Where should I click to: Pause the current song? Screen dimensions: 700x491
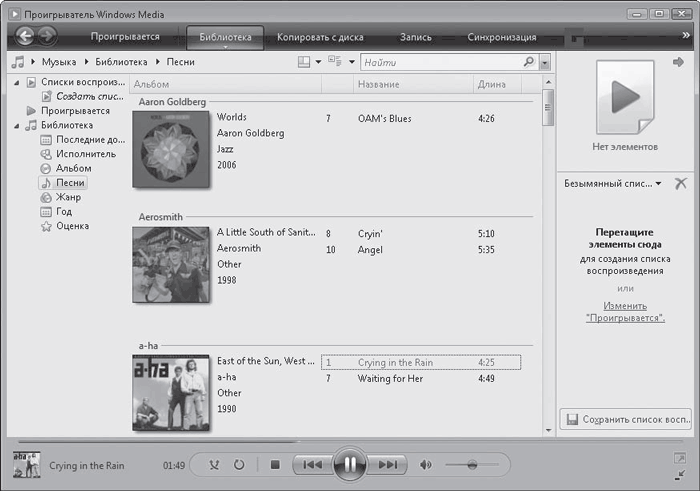pos(350,465)
